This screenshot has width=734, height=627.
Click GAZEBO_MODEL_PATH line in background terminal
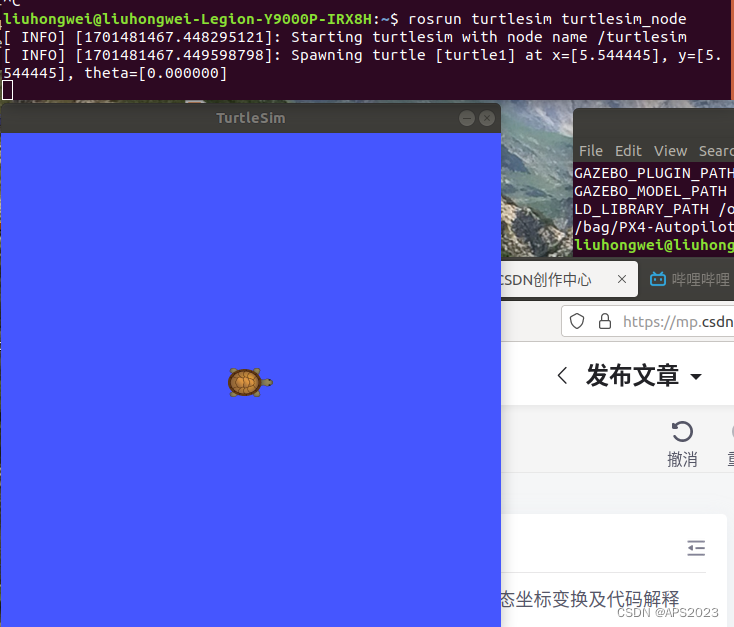coord(651,191)
